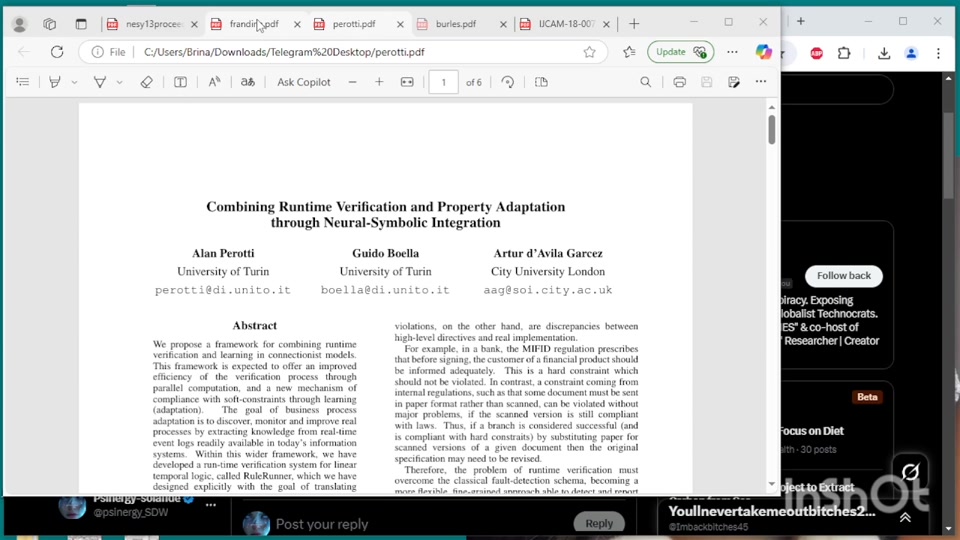This screenshot has height=540, width=960.
Task: Rotate the PDF page
Action: click(x=507, y=82)
